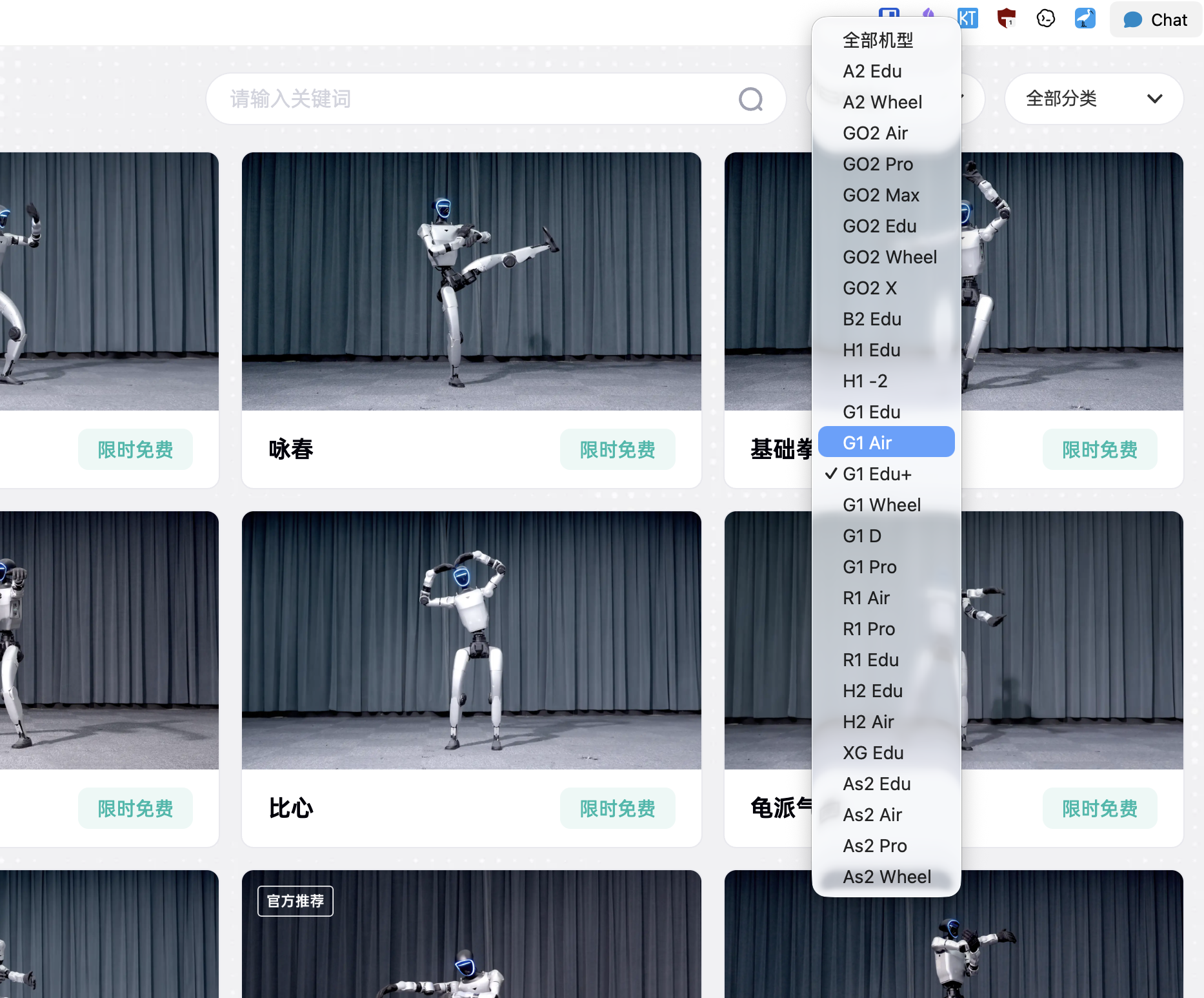Viewport: 1204px width, 998px height.
Task: Select GO2 Air from dropdown
Action: 886,133
